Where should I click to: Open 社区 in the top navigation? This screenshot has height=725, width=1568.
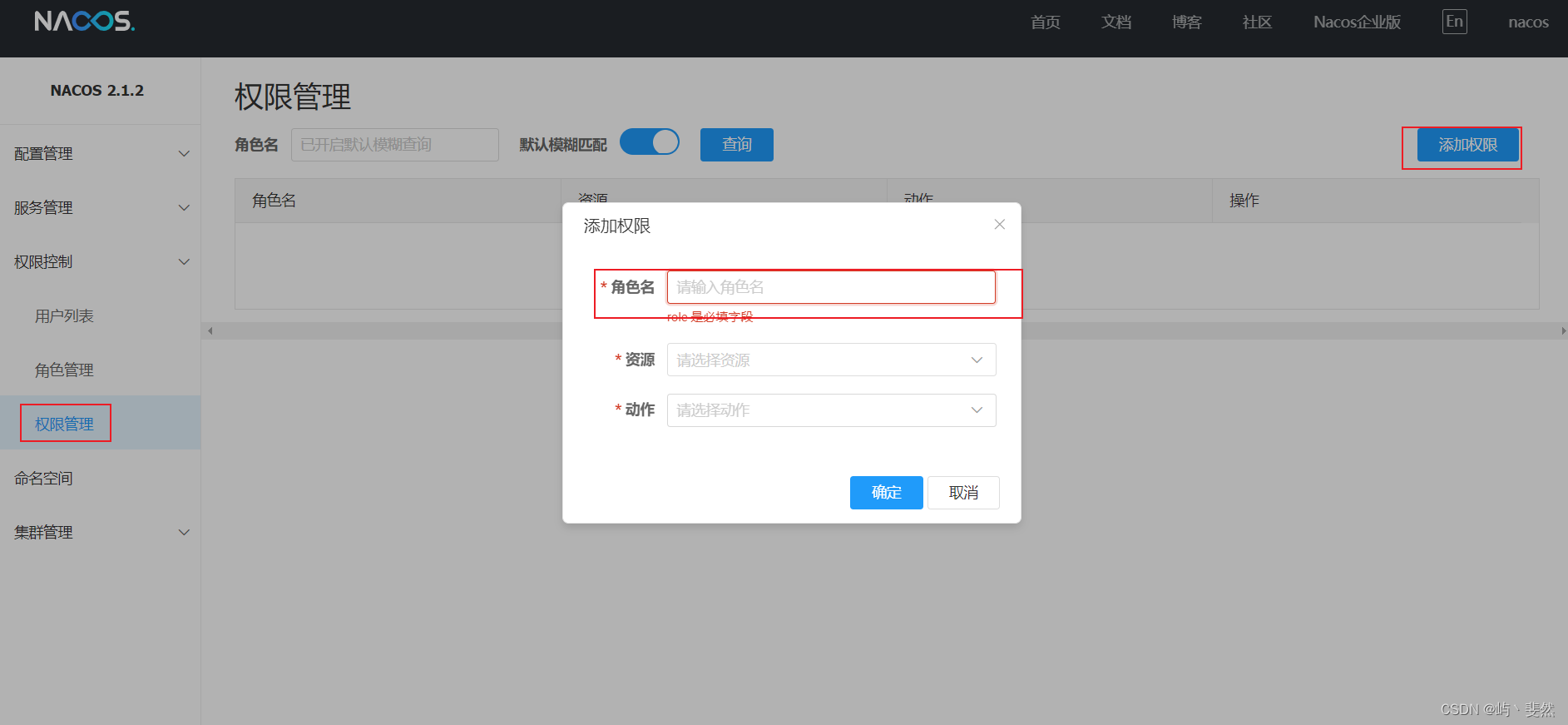click(x=1257, y=22)
